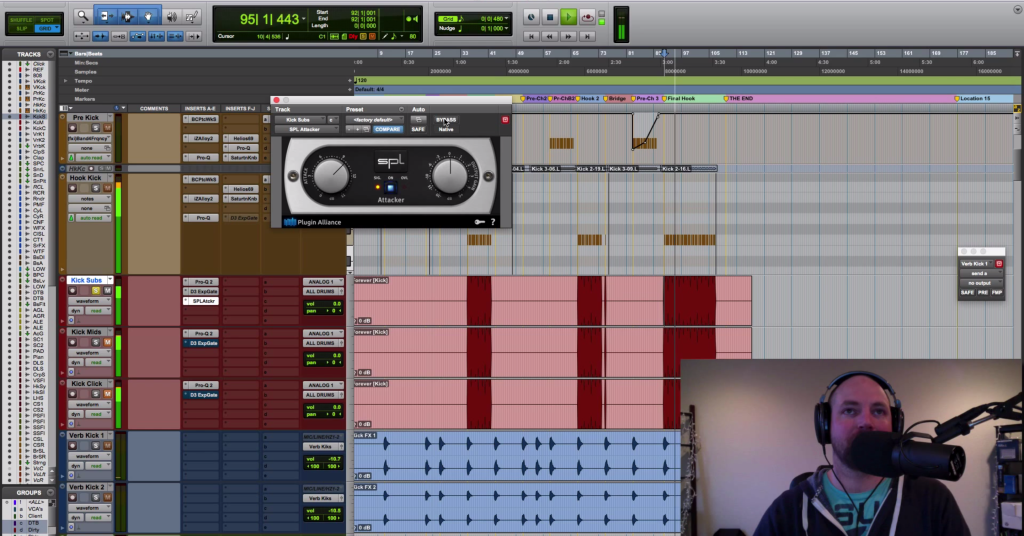Record-enable the Verb Kick 2 track
Screen dimensions: 1024x536
click(x=73, y=497)
